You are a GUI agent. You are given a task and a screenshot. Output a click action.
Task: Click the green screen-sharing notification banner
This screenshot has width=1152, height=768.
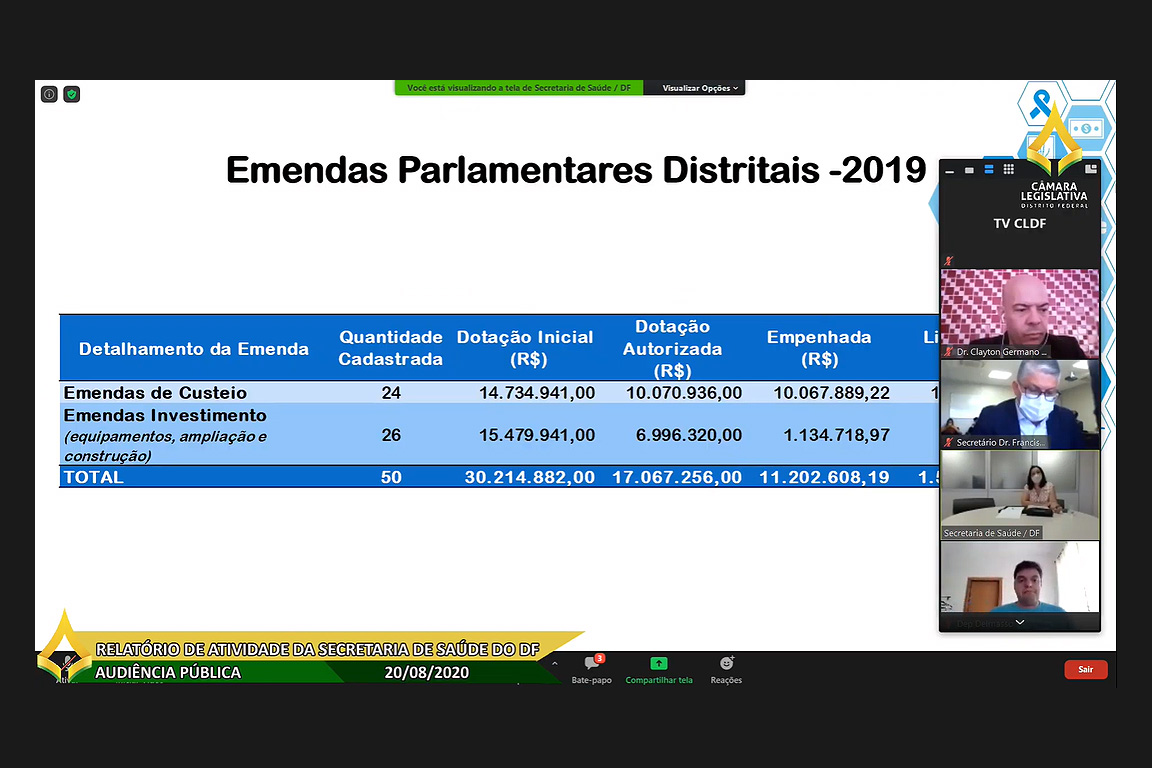tap(518, 88)
